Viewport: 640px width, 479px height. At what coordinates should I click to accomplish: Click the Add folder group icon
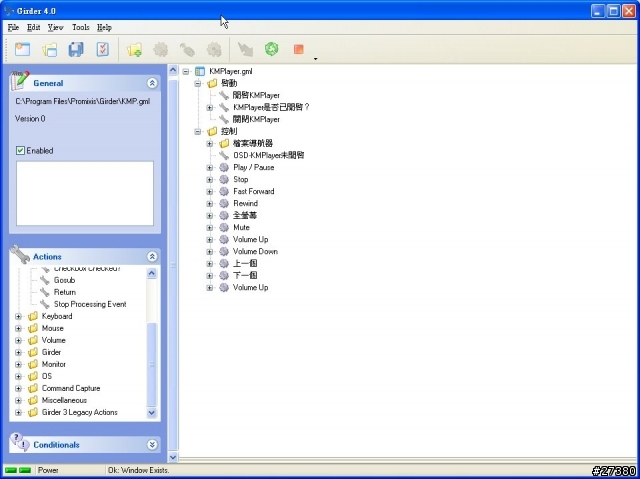[134, 50]
